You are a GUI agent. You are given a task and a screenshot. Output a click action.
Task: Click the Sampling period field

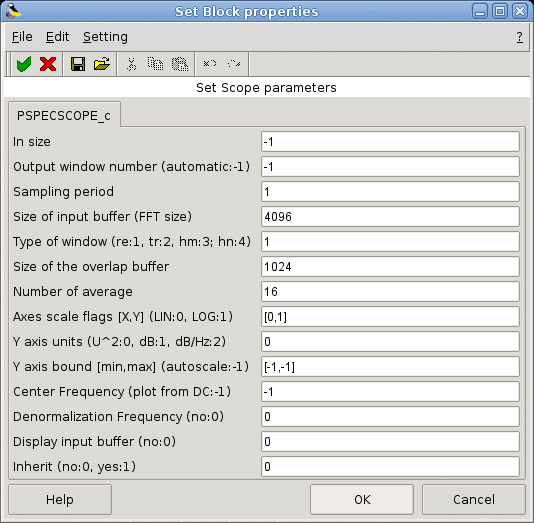390,192
